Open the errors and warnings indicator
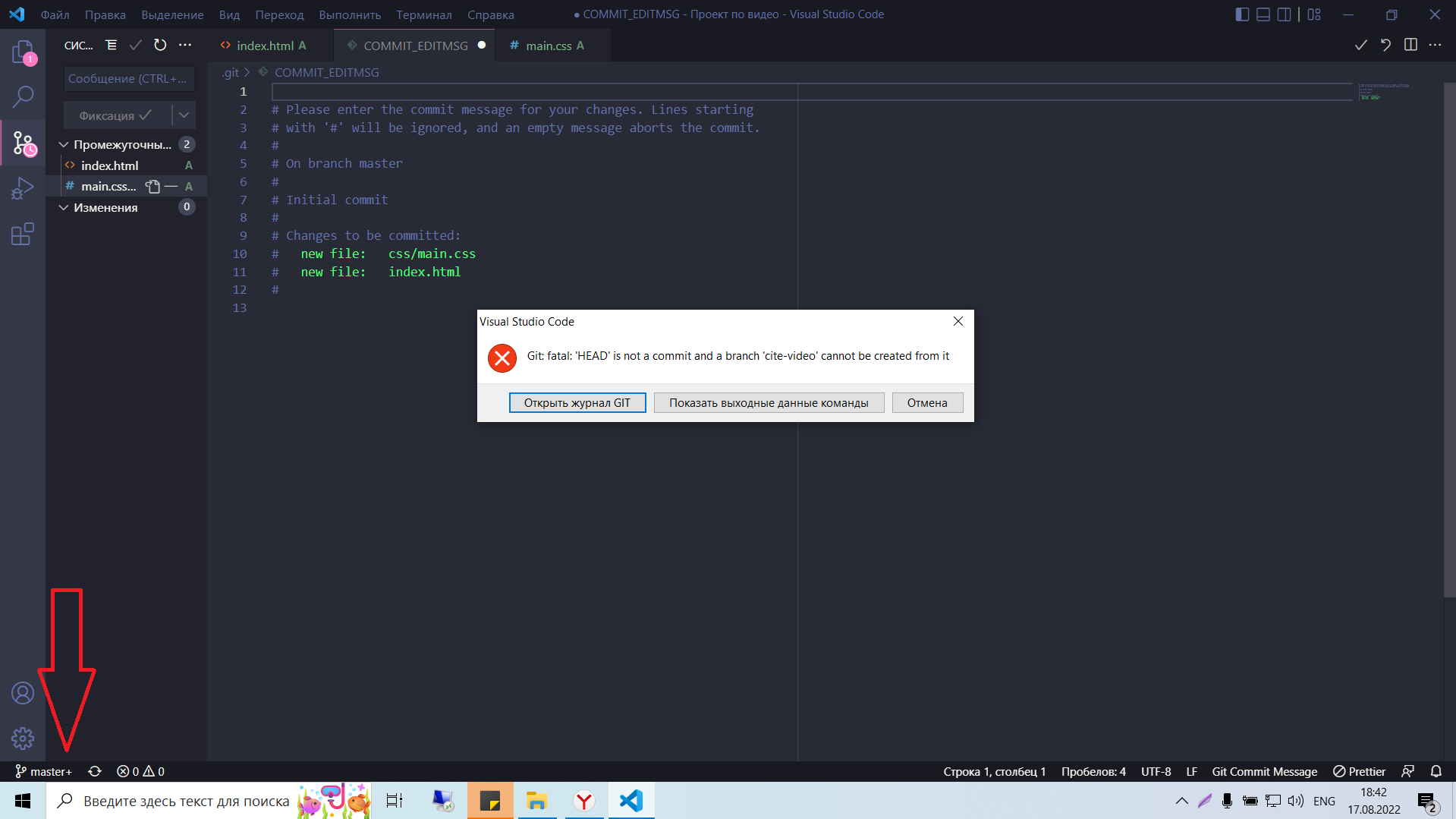Image resolution: width=1456 pixels, height=819 pixels. tap(140, 771)
